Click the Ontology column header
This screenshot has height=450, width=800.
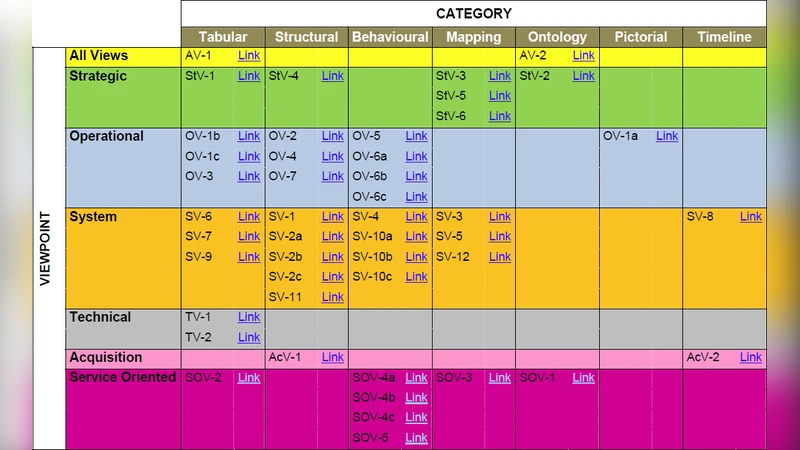[x=557, y=37]
